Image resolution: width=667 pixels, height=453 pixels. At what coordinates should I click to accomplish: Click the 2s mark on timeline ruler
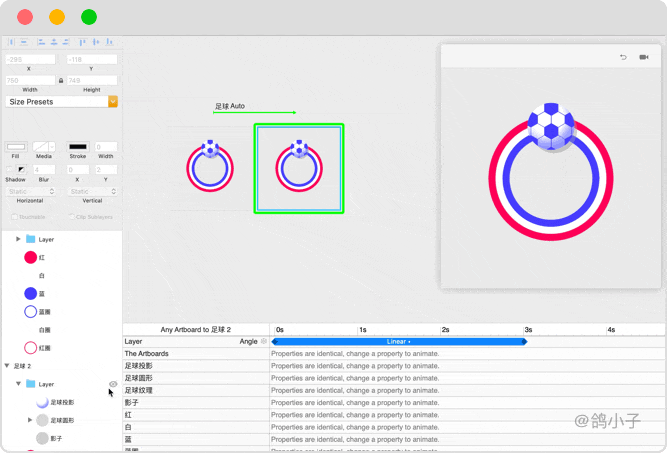point(445,330)
